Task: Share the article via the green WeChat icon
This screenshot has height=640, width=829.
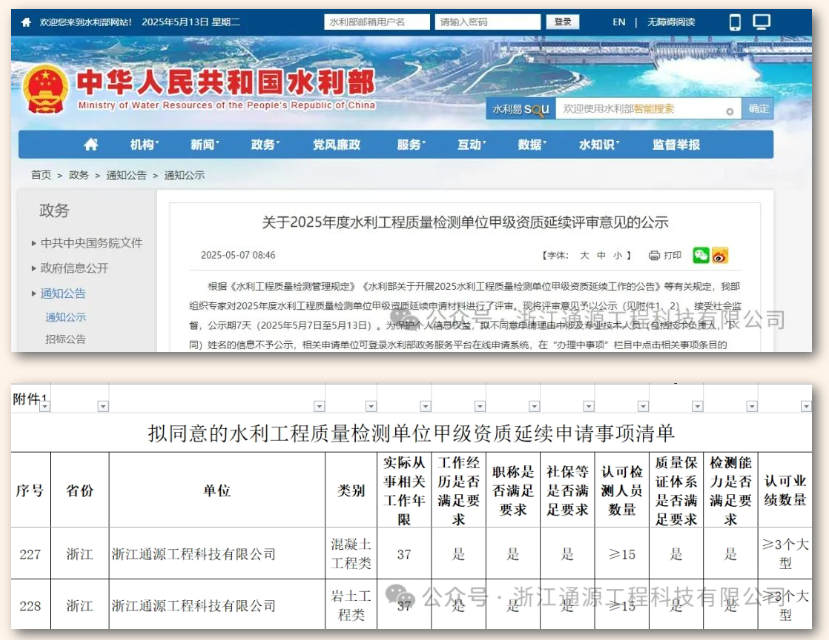Action: pos(701,255)
